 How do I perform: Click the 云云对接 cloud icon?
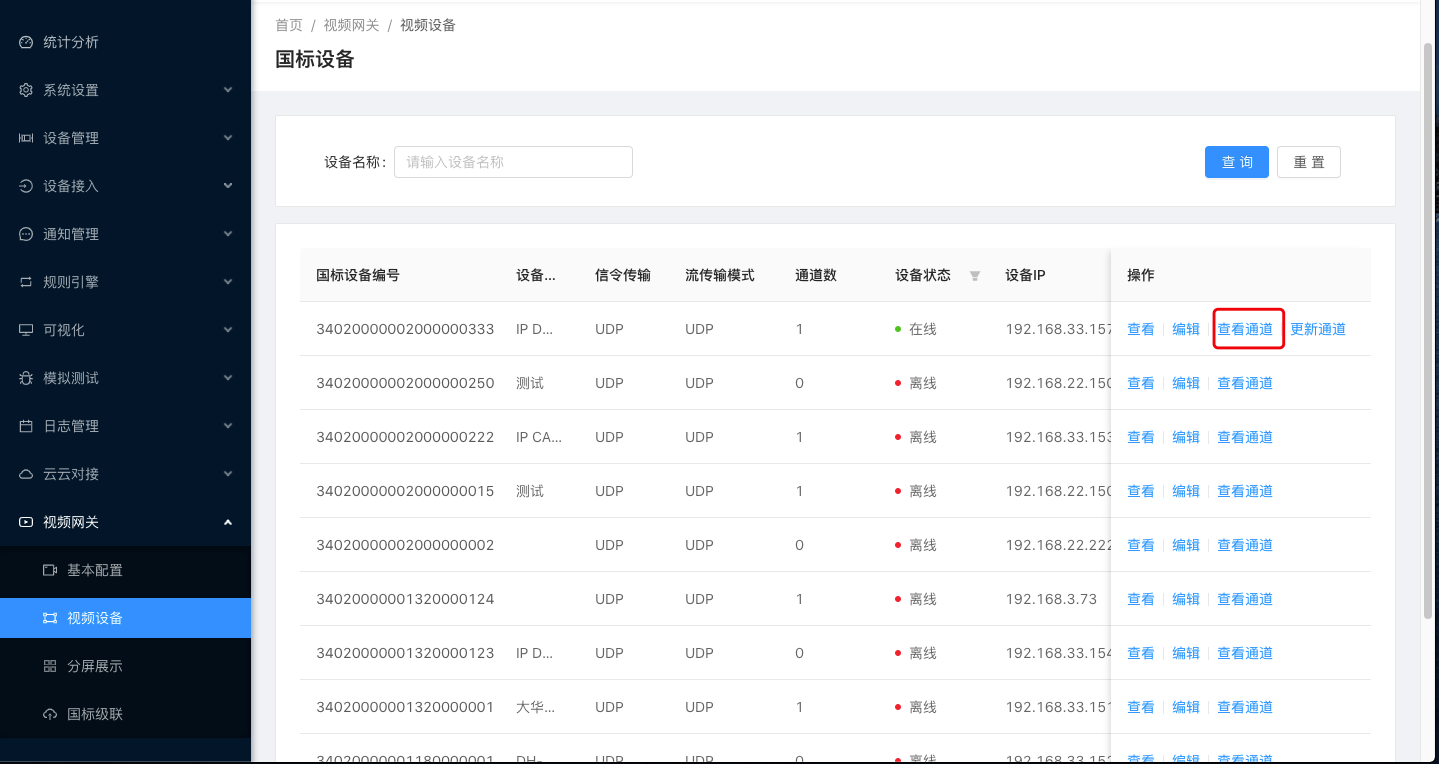point(26,474)
